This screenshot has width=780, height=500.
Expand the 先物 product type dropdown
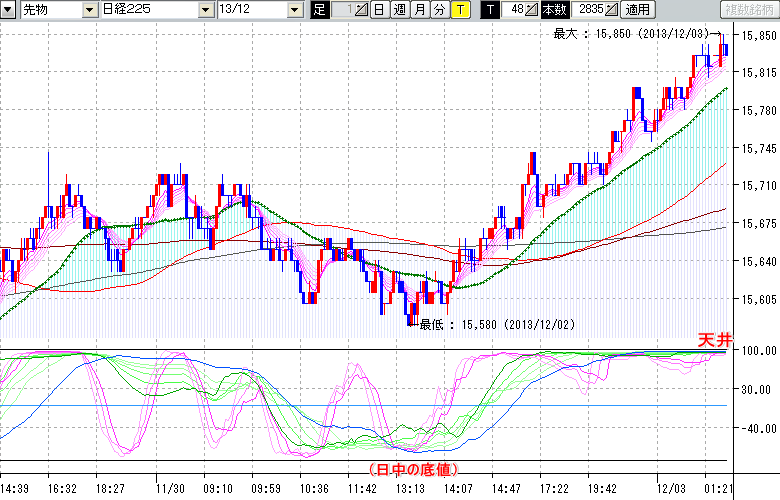pos(88,10)
